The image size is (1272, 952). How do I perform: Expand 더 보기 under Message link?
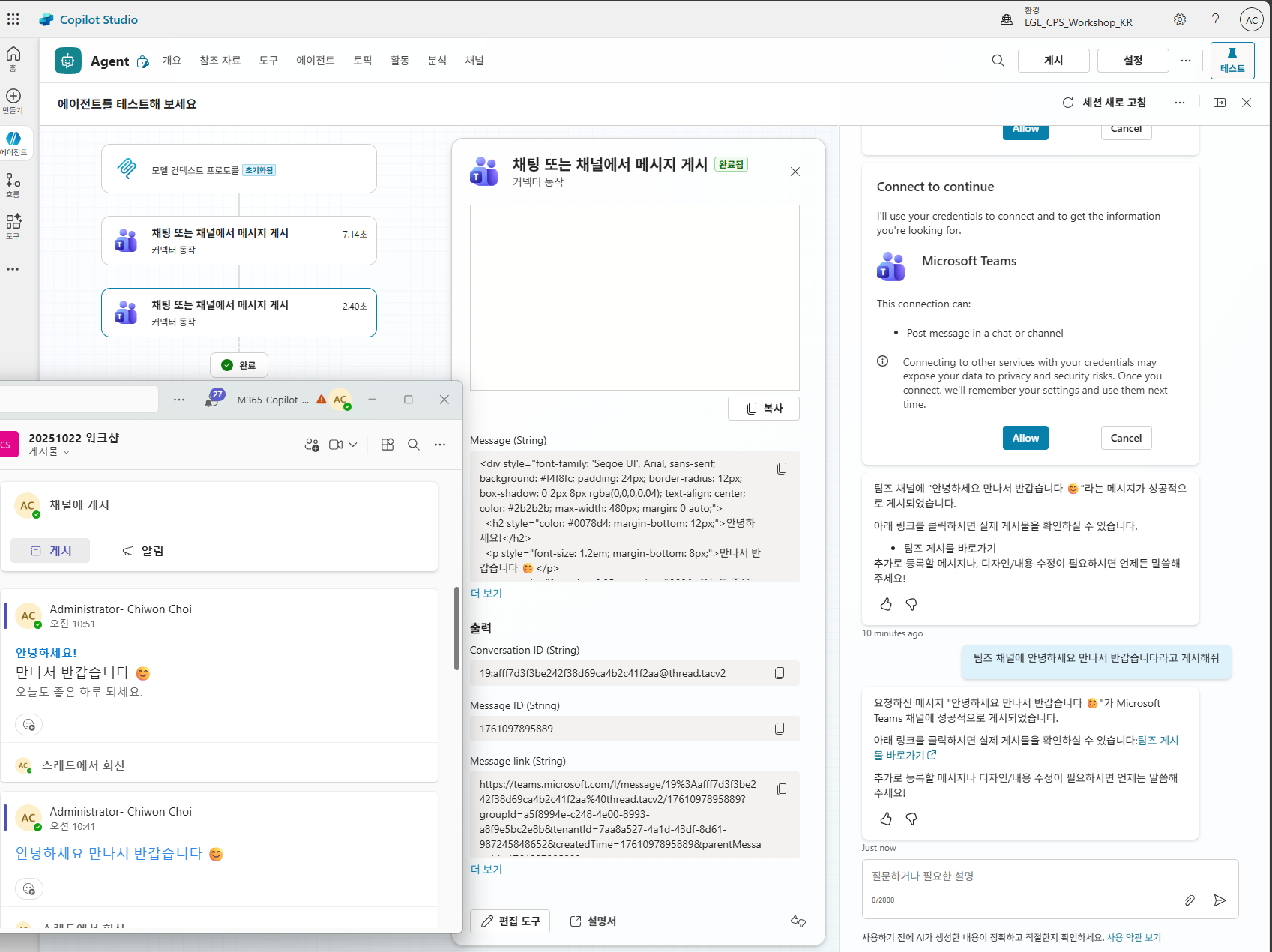(x=486, y=869)
